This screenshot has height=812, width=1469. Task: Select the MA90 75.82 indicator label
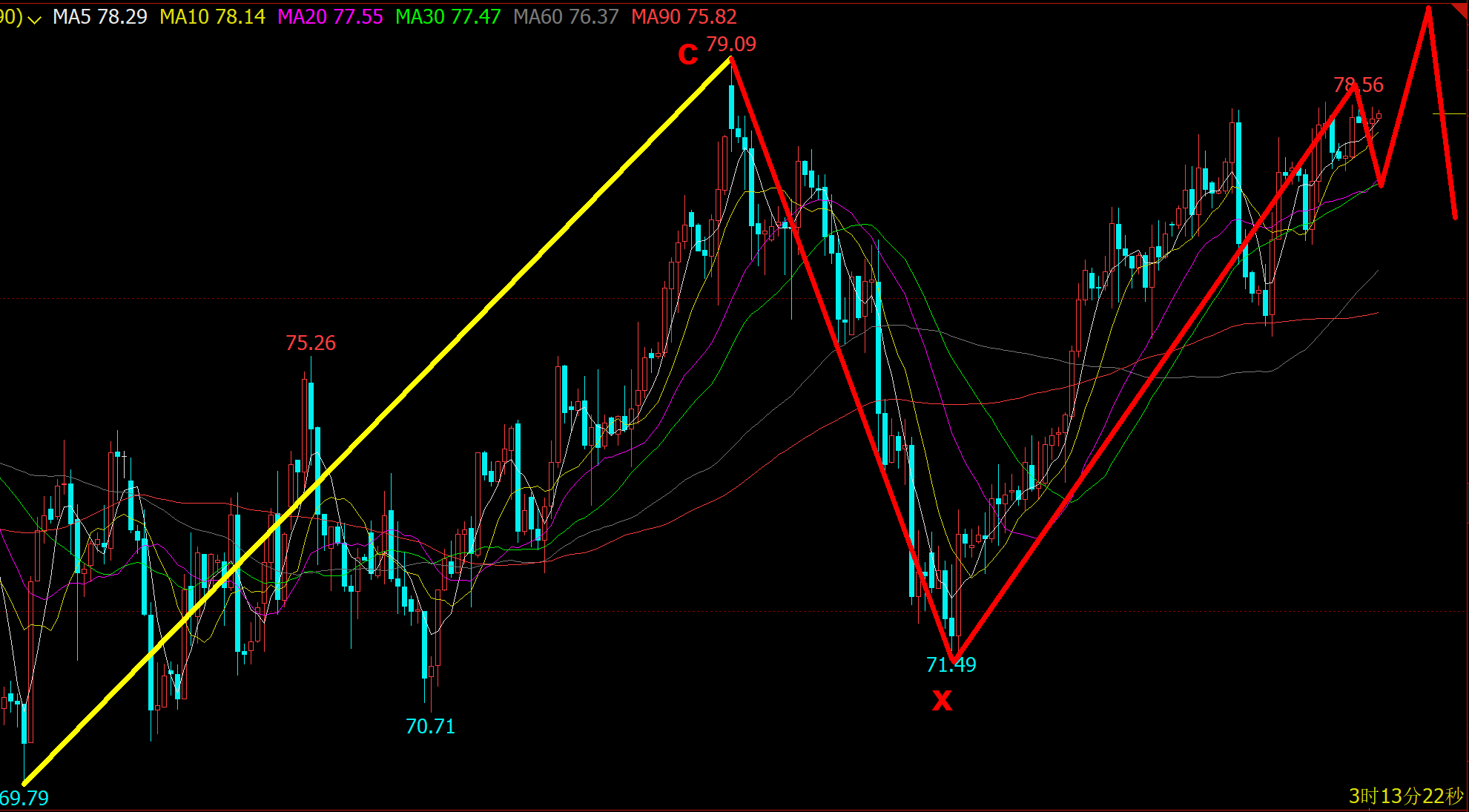coord(684,17)
